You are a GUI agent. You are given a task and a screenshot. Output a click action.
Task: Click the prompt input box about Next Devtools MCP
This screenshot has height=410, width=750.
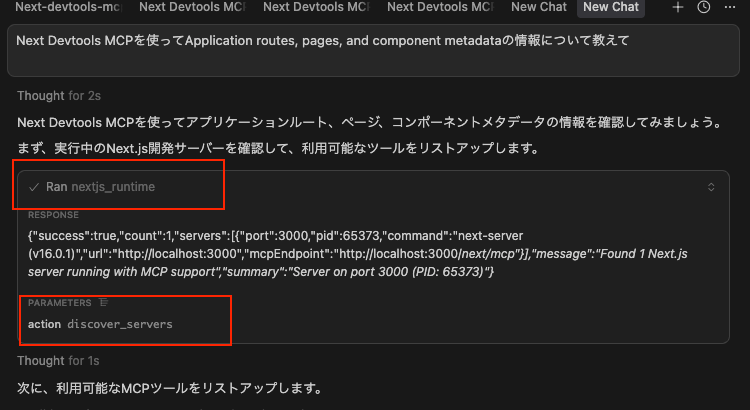[373, 50]
